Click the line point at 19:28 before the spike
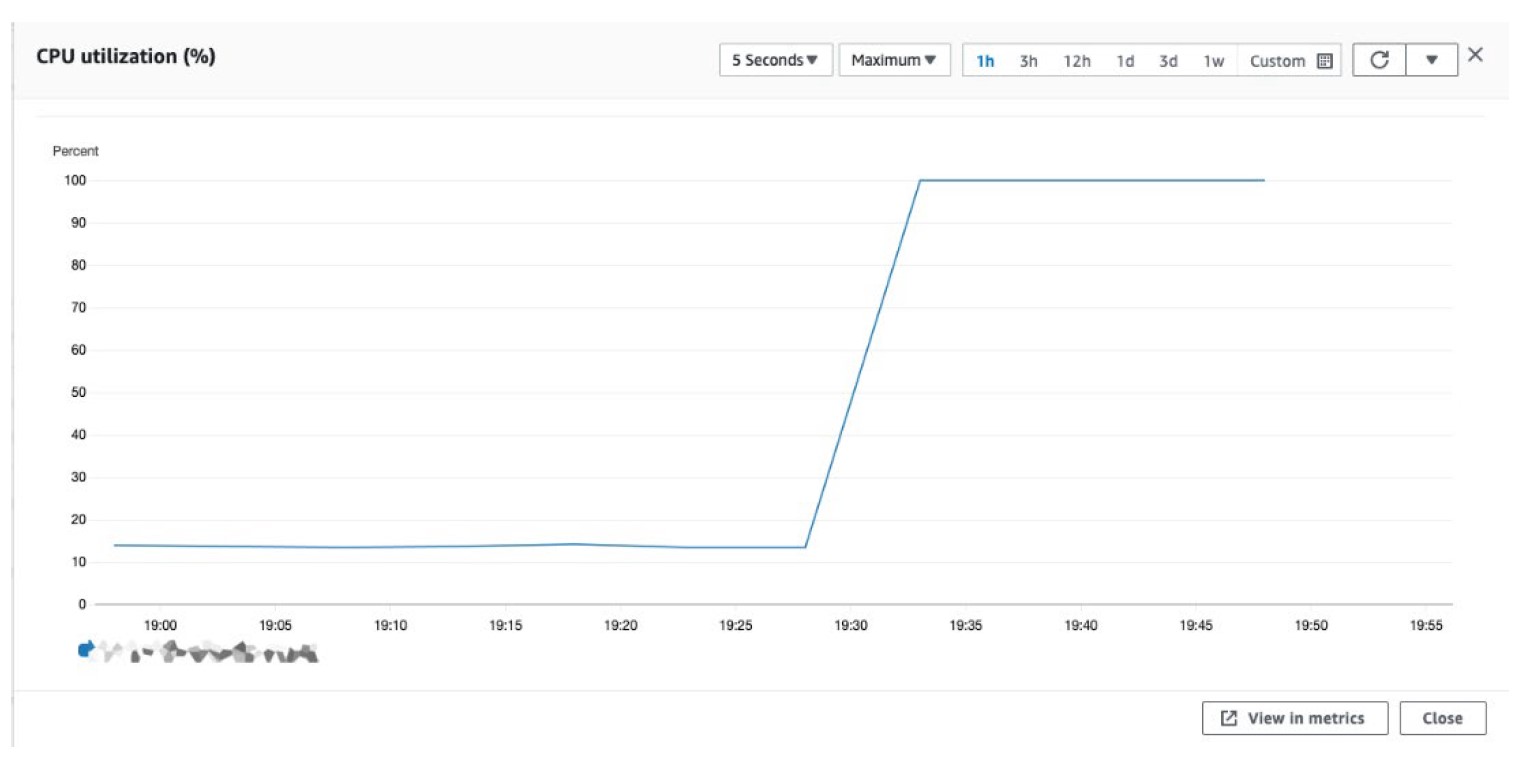 [x=805, y=547]
